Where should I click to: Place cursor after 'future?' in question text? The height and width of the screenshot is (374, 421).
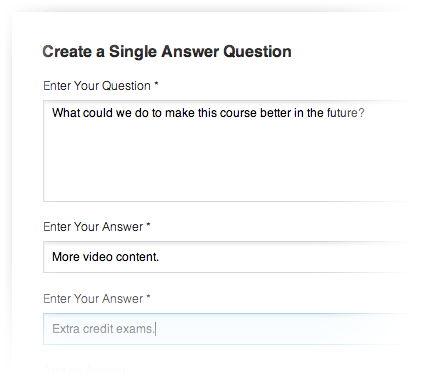coord(365,113)
